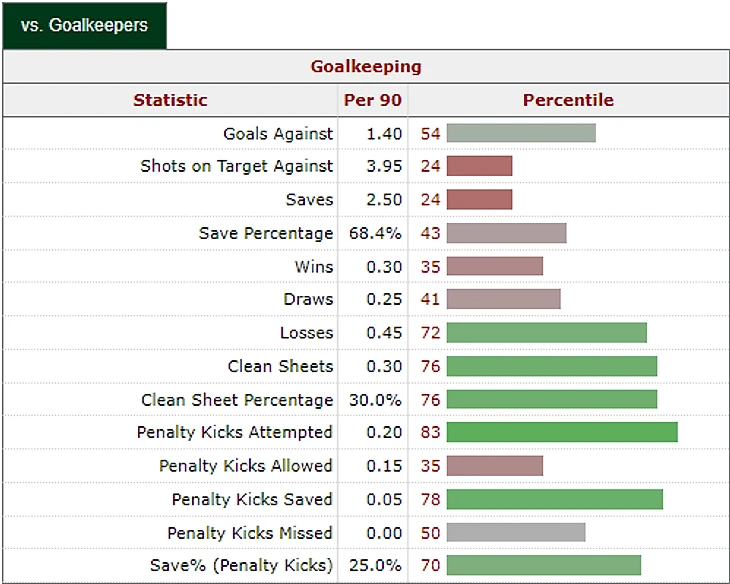Click the Percentile column header

pos(568,100)
